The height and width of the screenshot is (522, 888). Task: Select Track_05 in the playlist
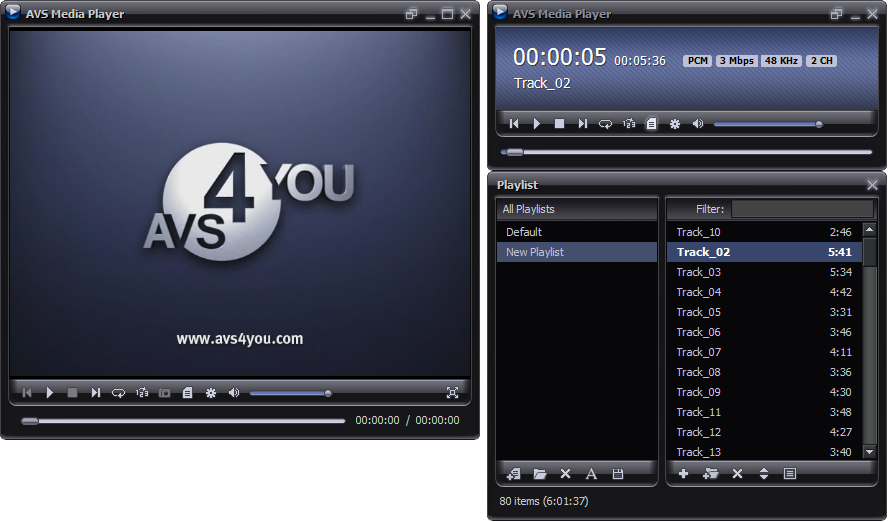point(764,312)
